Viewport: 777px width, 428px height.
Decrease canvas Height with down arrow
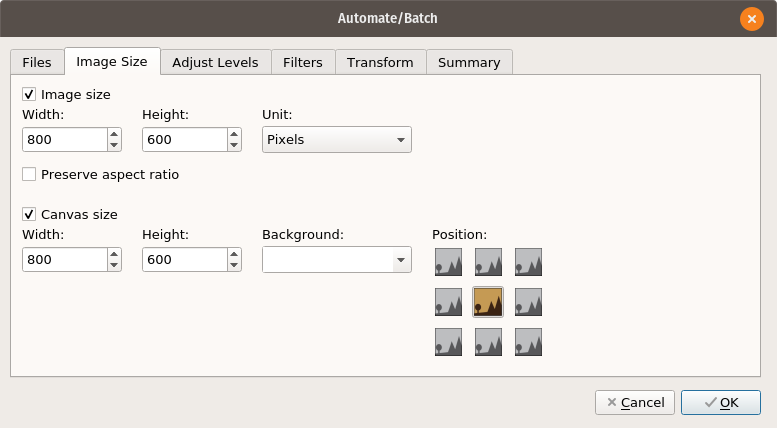[x=234, y=266]
